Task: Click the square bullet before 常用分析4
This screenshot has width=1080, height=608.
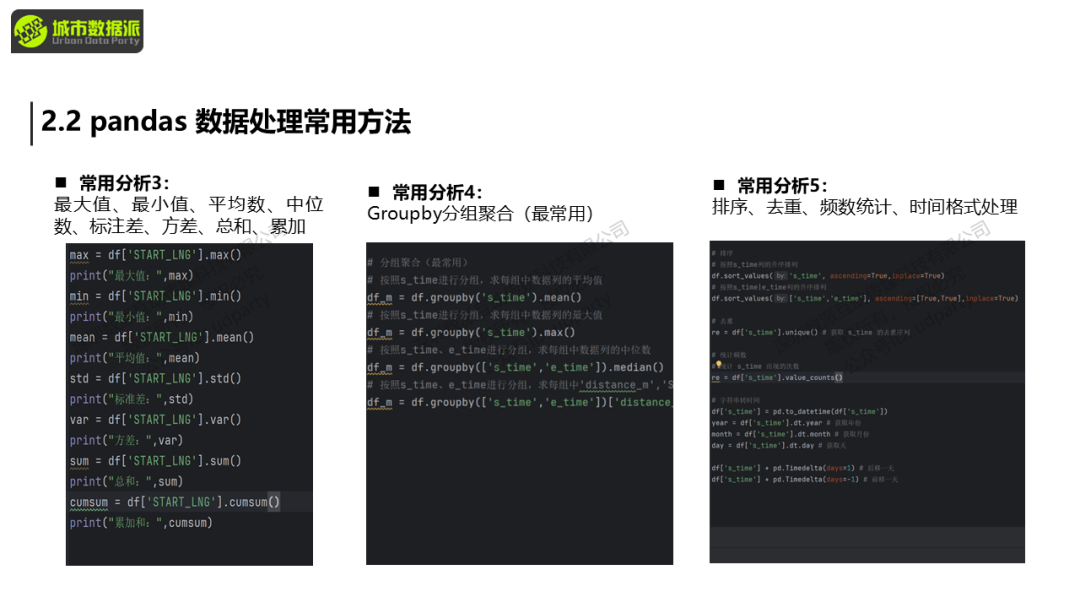Action: coord(374,191)
